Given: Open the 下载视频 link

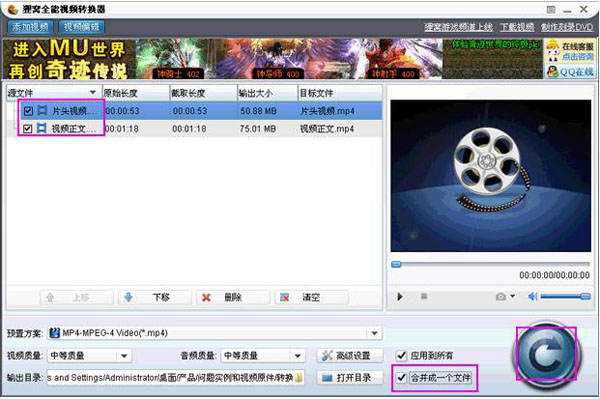Looking at the screenshot, I should click(517, 27).
